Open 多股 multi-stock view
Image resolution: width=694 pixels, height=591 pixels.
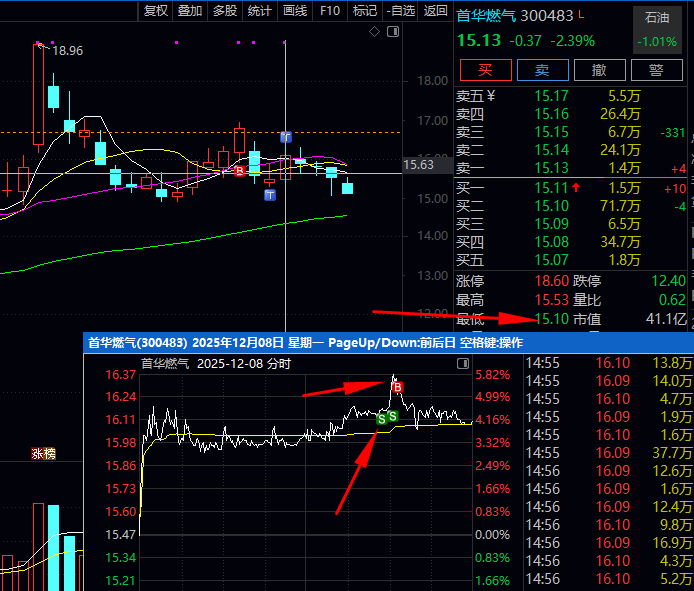click(225, 11)
